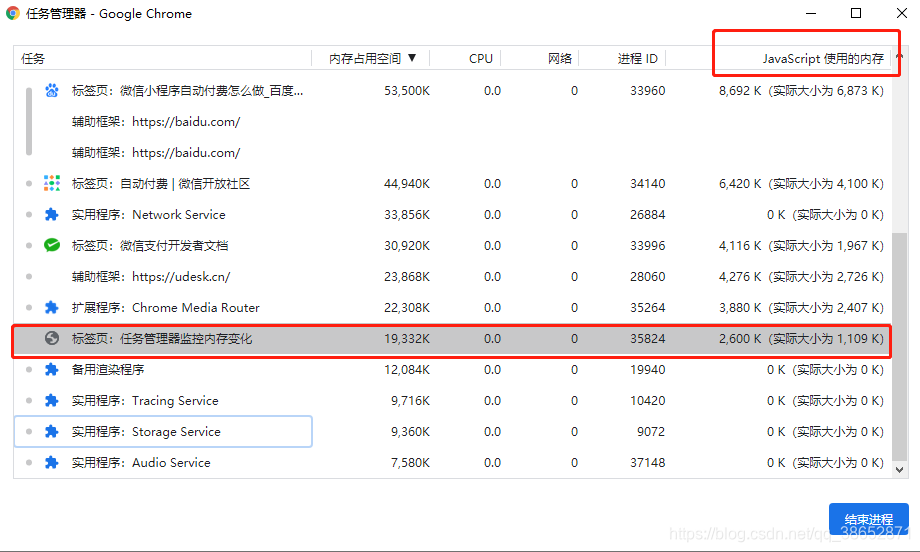The image size is (920, 552).
Task: Click the vertical scrollbar thumb
Action: pyautogui.click(x=899, y=347)
